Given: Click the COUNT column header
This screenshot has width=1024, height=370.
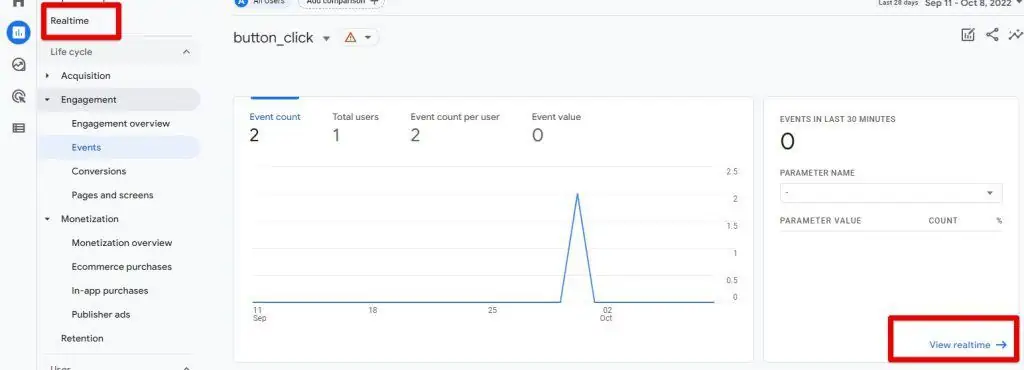Looking at the screenshot, I should pos(943,221).
